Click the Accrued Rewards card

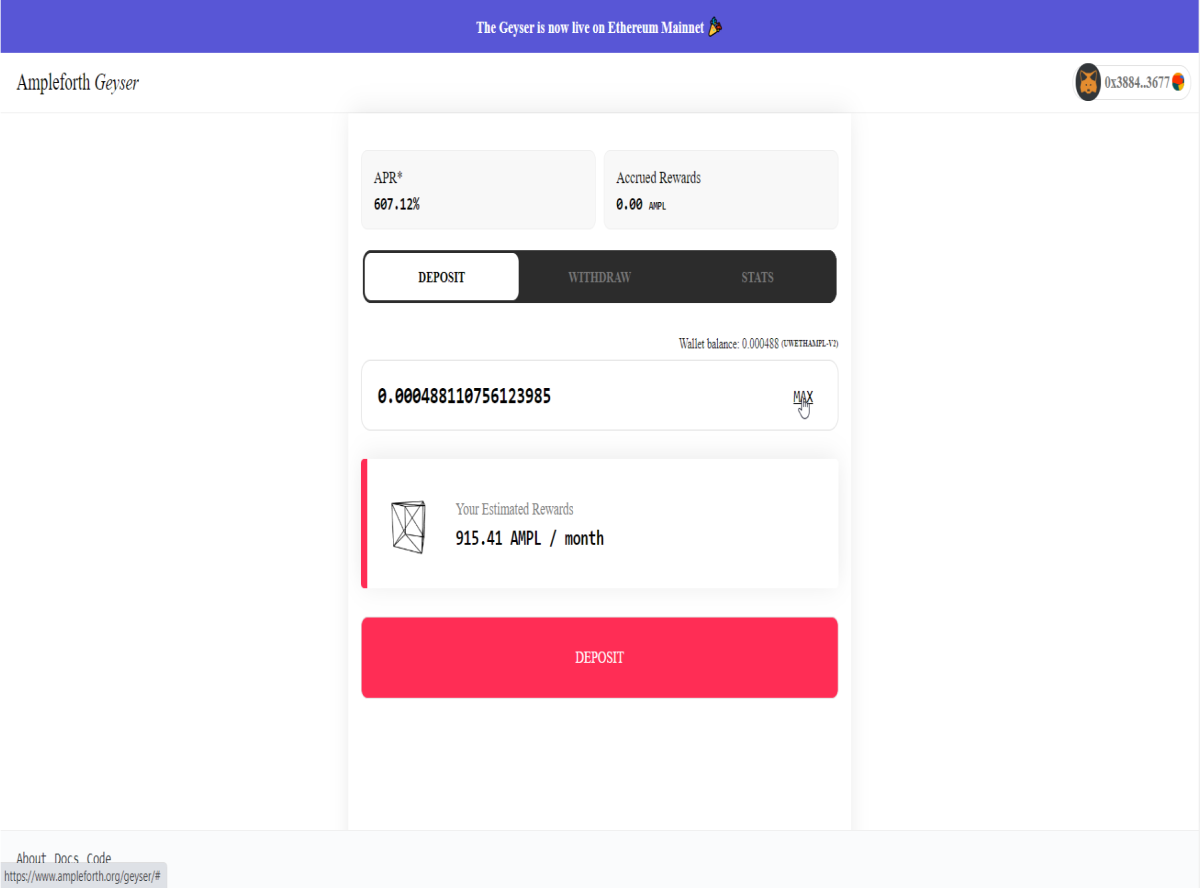point(721,190)
